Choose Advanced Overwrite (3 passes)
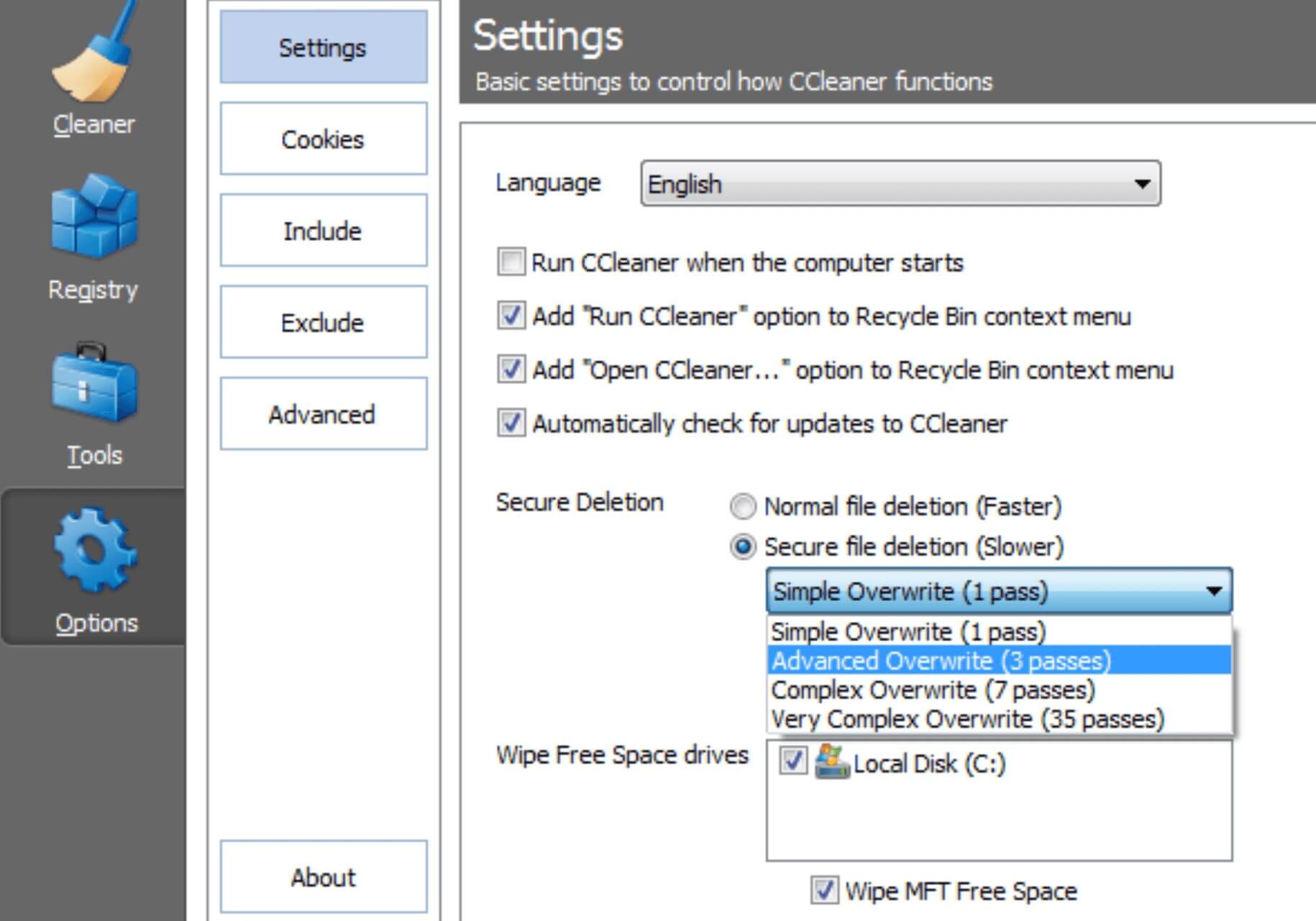The height and width of the screenshot is (921, 1316). pos(941,661)
